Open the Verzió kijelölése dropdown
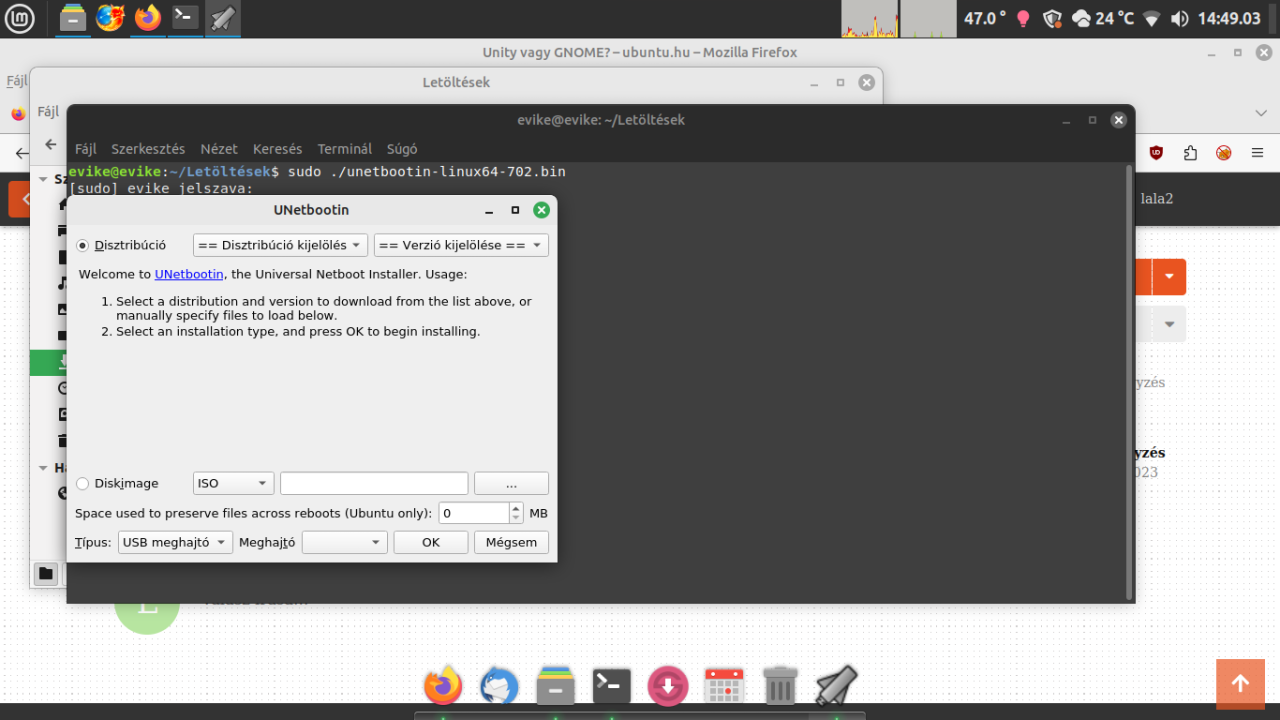Screen dimensions: 1280x720 coord(461,245)
